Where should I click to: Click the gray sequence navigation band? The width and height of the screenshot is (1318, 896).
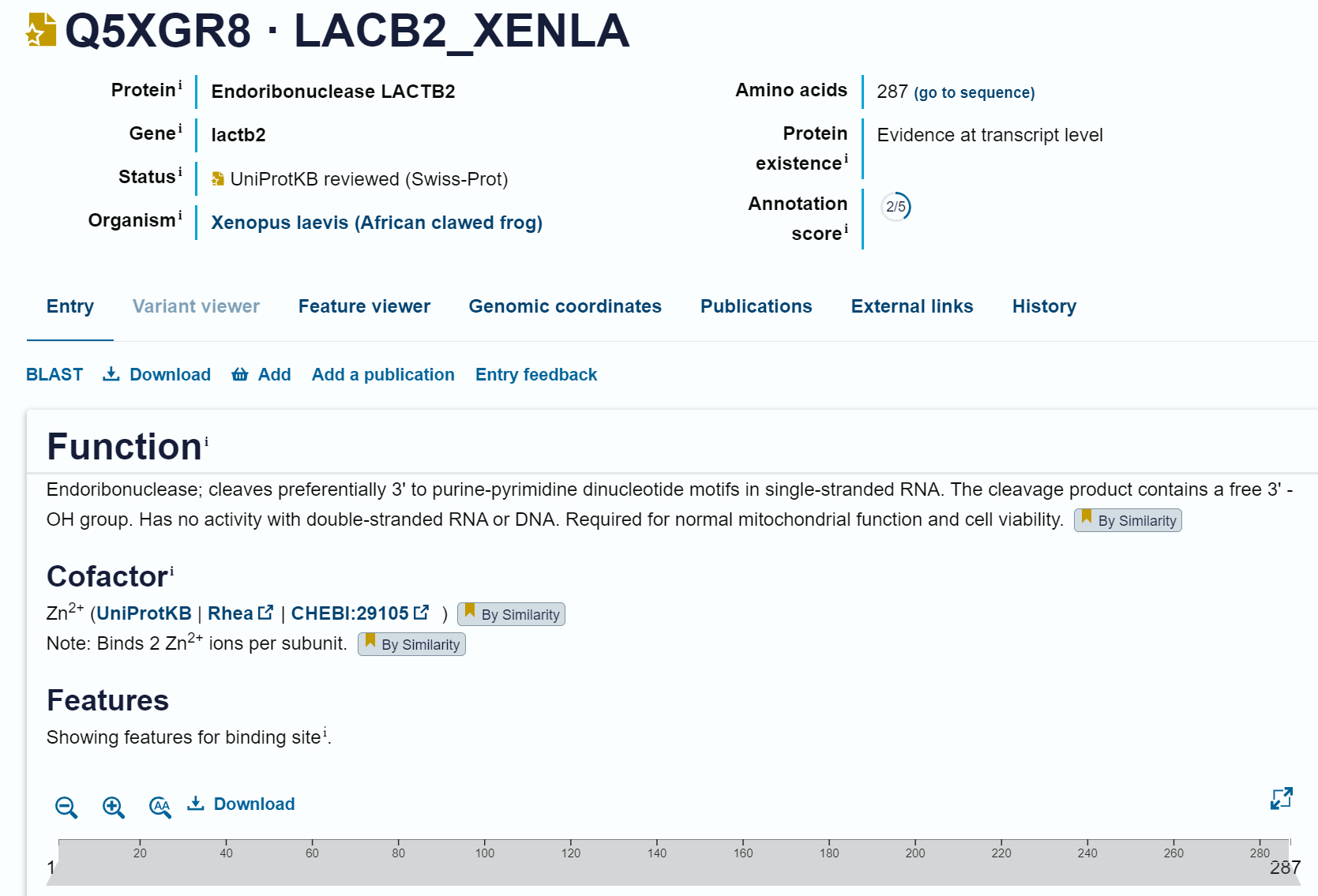coord(674,873)
